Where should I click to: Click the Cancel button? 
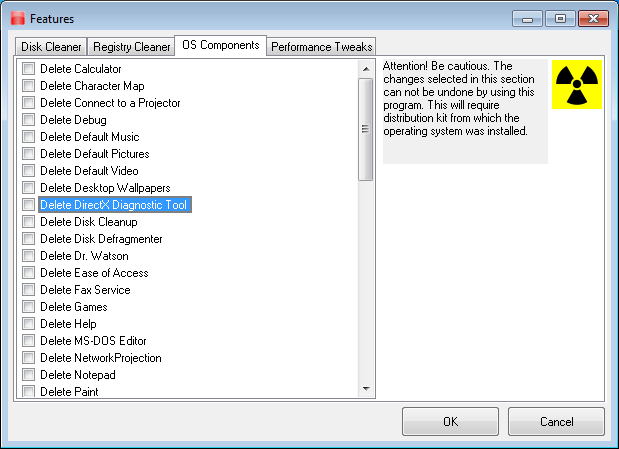(556, 422)
